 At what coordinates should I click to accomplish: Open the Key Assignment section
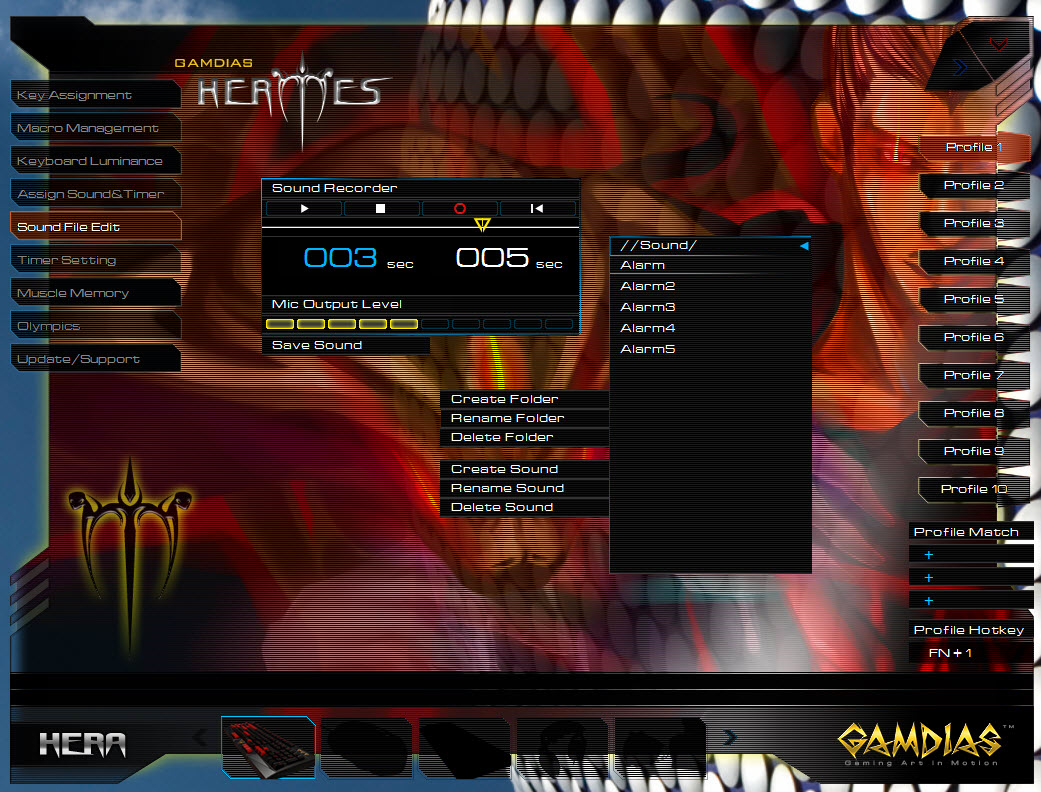[x=96, y=95]
